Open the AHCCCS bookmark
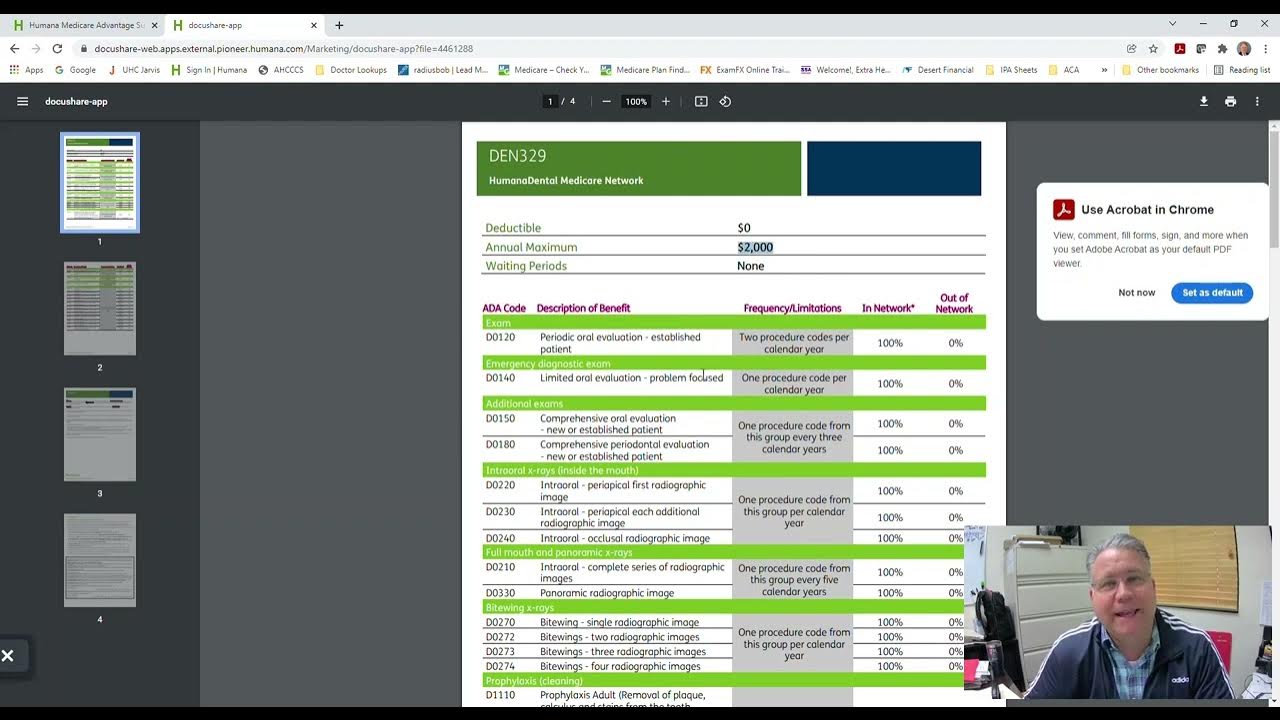1280x720 pixels. 281,70
